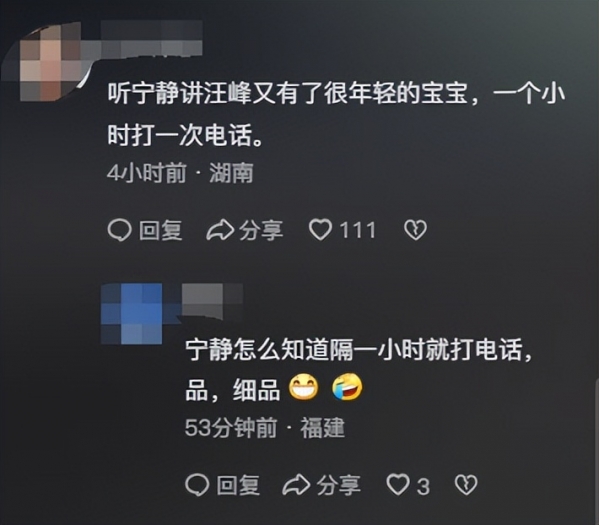Tap the 回复 label under reply comment
Viewport: 600px width, 525px height.
[238, 485]
